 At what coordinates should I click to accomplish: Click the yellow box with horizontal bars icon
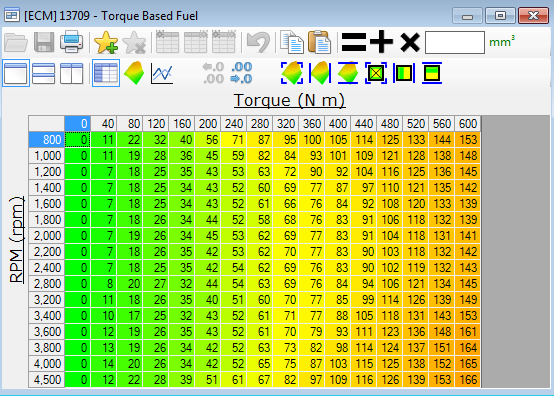[432, 73]
